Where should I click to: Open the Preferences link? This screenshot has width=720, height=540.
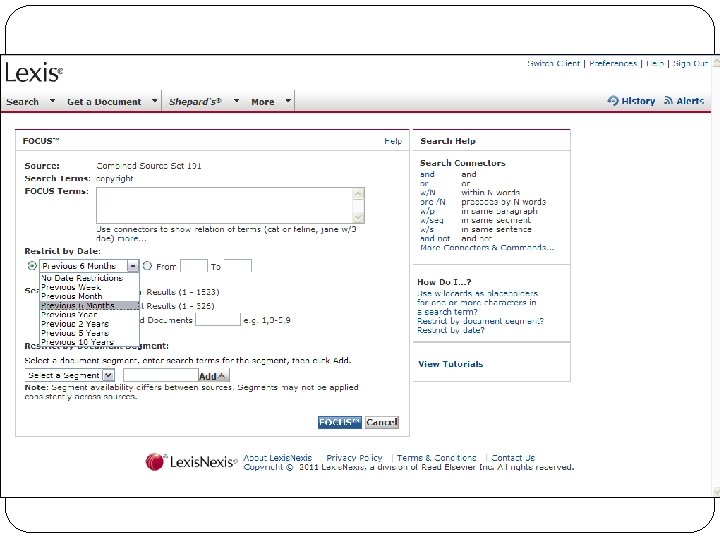coord(613,63)
